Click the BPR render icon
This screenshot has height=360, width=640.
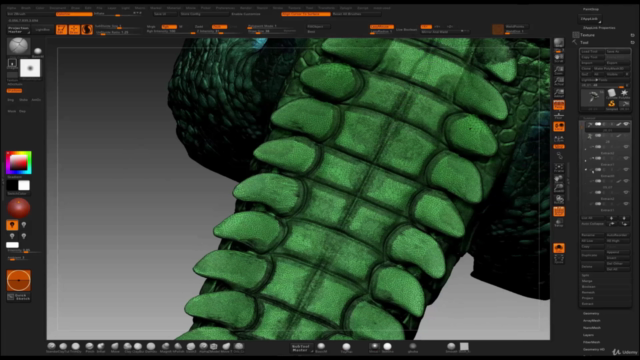click(x=559, y=43)
